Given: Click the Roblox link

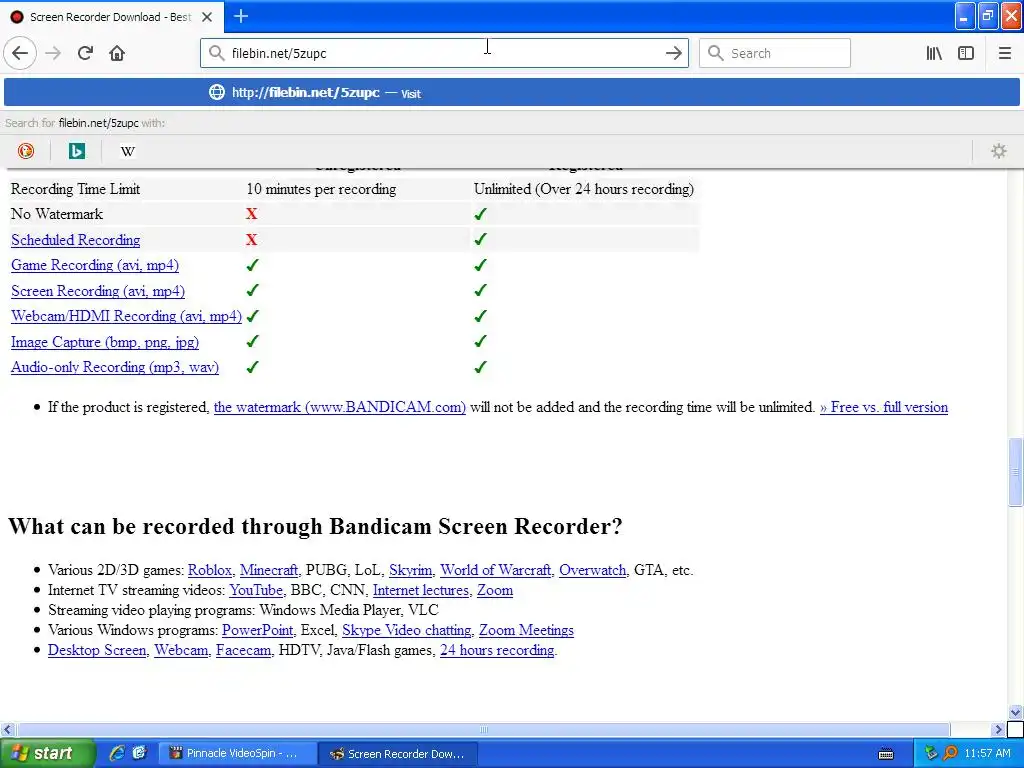Looking at the screenshot, I should (x=210, y=570).
